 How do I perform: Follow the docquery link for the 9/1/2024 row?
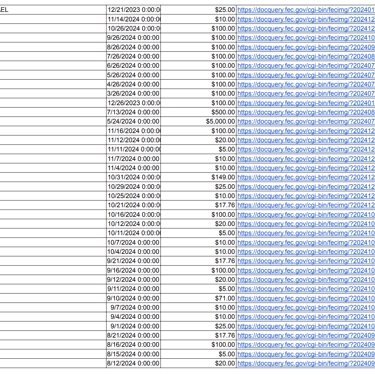306,326
